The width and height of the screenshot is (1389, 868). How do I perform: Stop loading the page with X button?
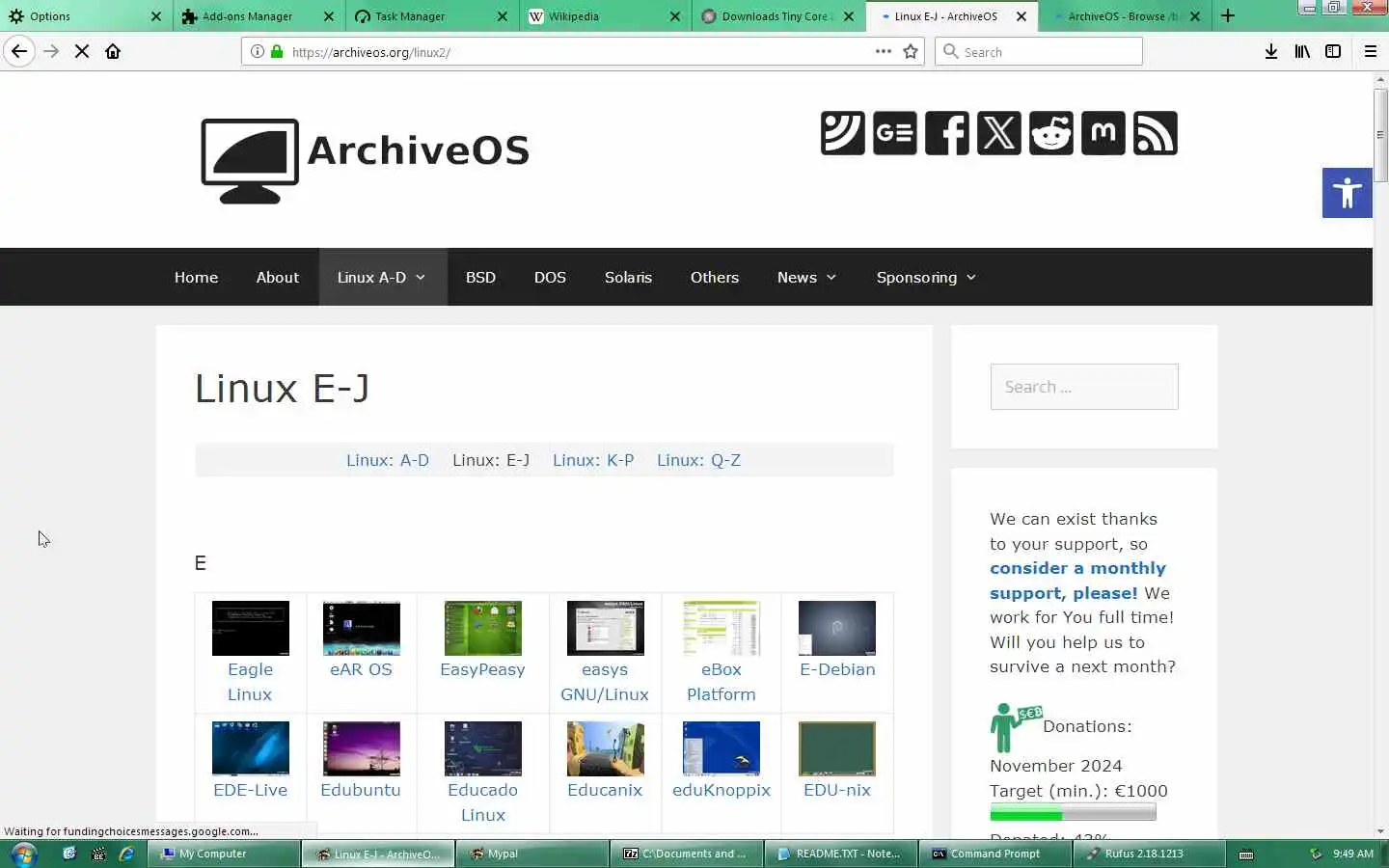click(82, 51)
